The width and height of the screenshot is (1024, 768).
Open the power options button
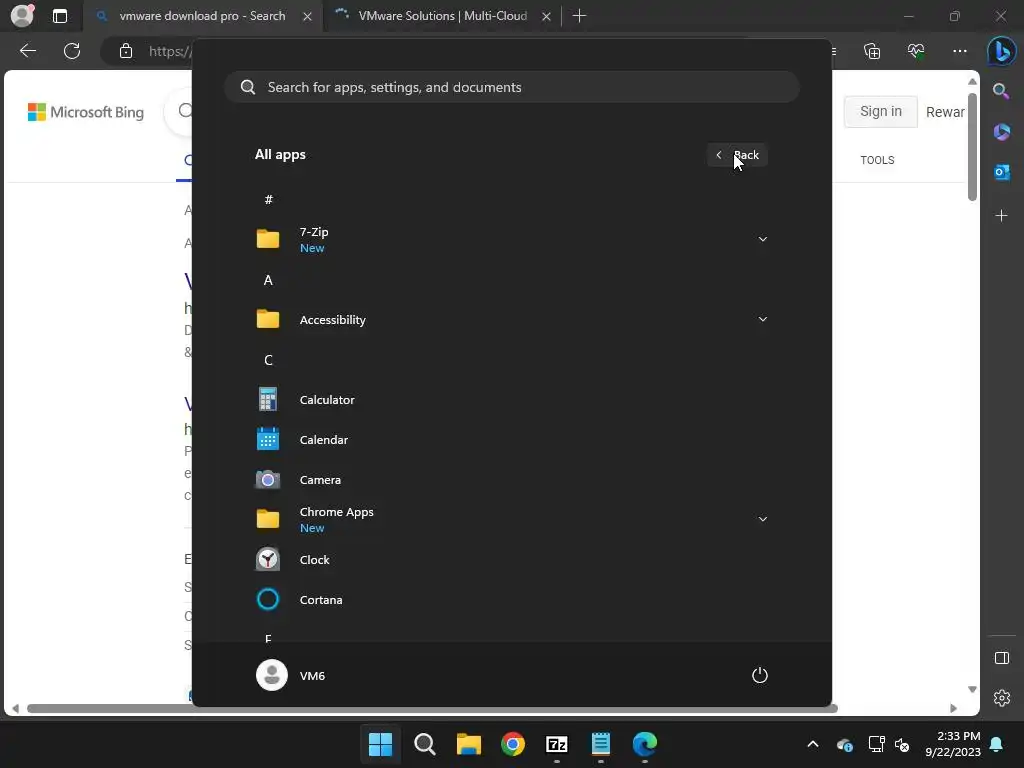pos(760,675)
